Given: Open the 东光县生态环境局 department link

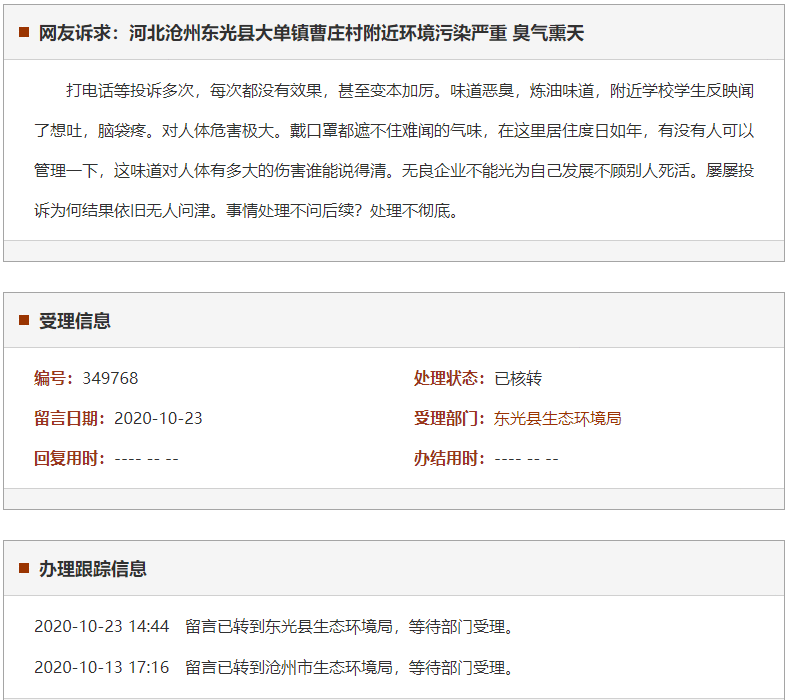Looking at the screenshot, I should [557, 418].
